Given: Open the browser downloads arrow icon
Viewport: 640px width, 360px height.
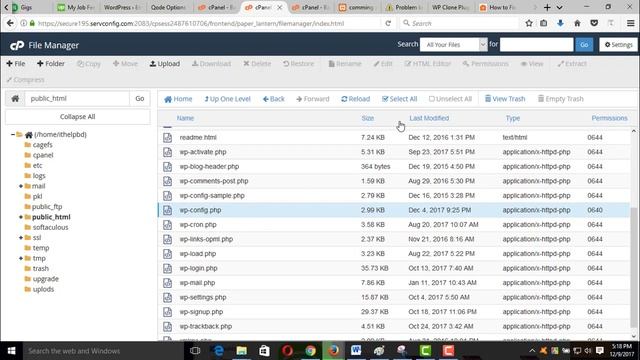Looking at the screenshot, I should 560,23.
